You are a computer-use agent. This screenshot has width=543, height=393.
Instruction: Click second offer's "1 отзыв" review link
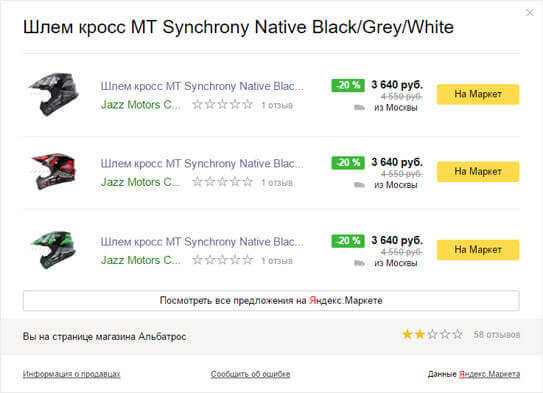pyautogui.click(x=277, y=182)
